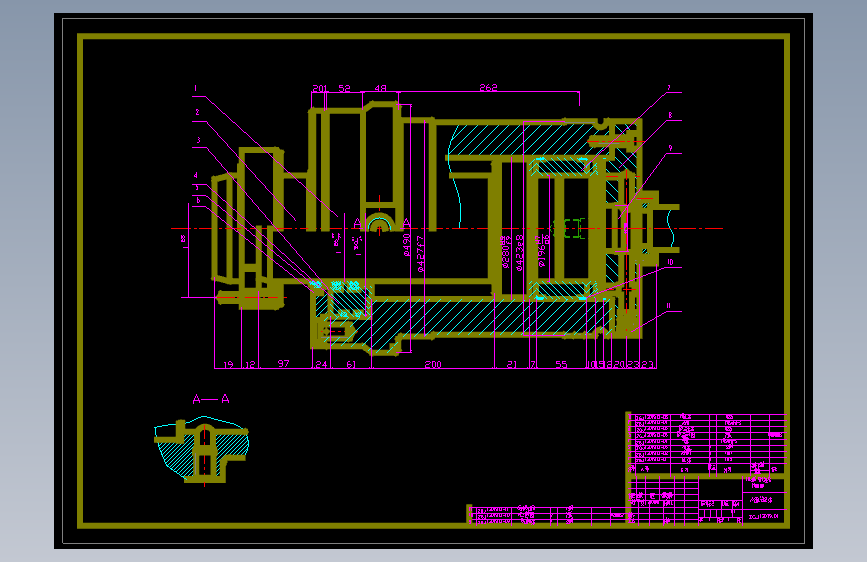Select the 201 dimension text
This screenshot has width=867, height=562.
pyautogui.click(x=320, y=89)
